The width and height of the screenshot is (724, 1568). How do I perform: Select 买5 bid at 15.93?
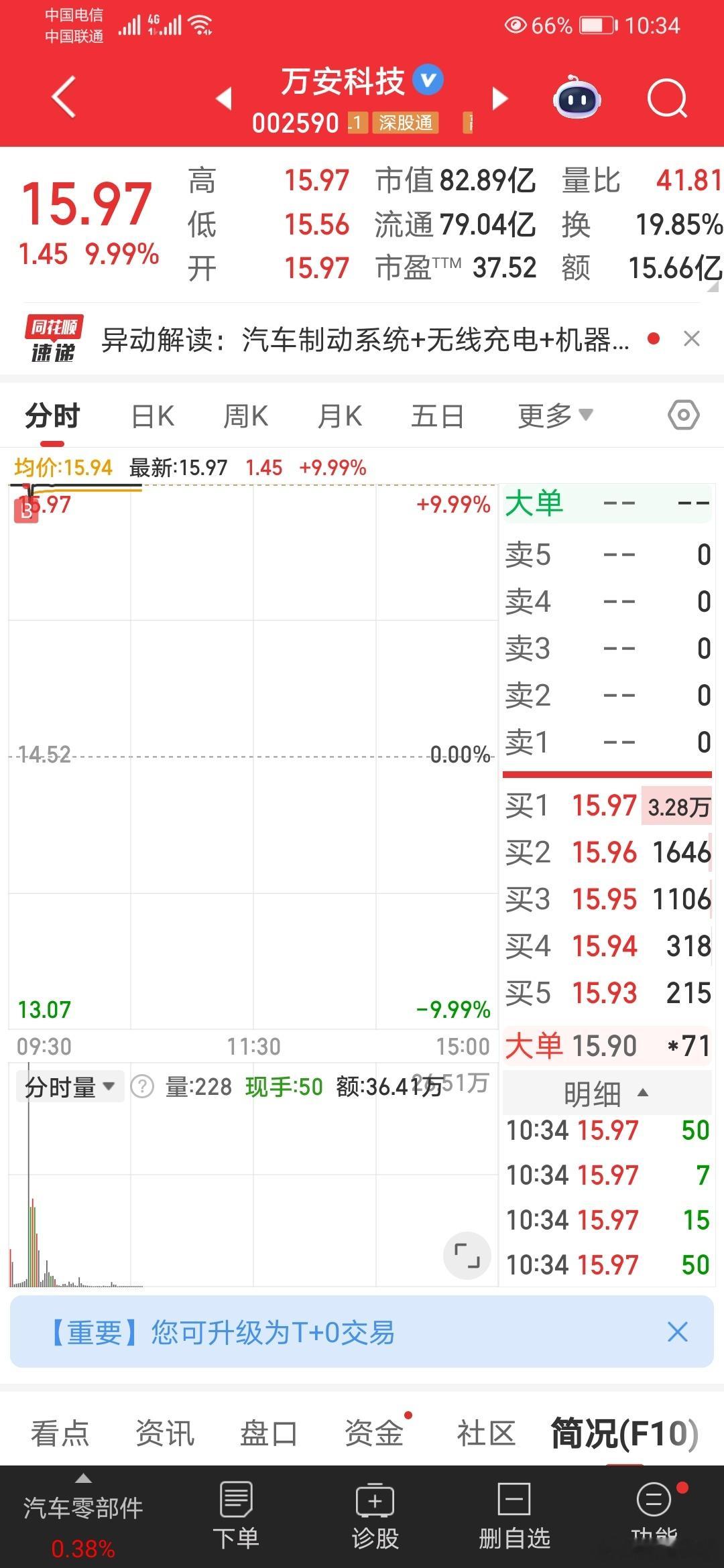click(x=607, y=993)
